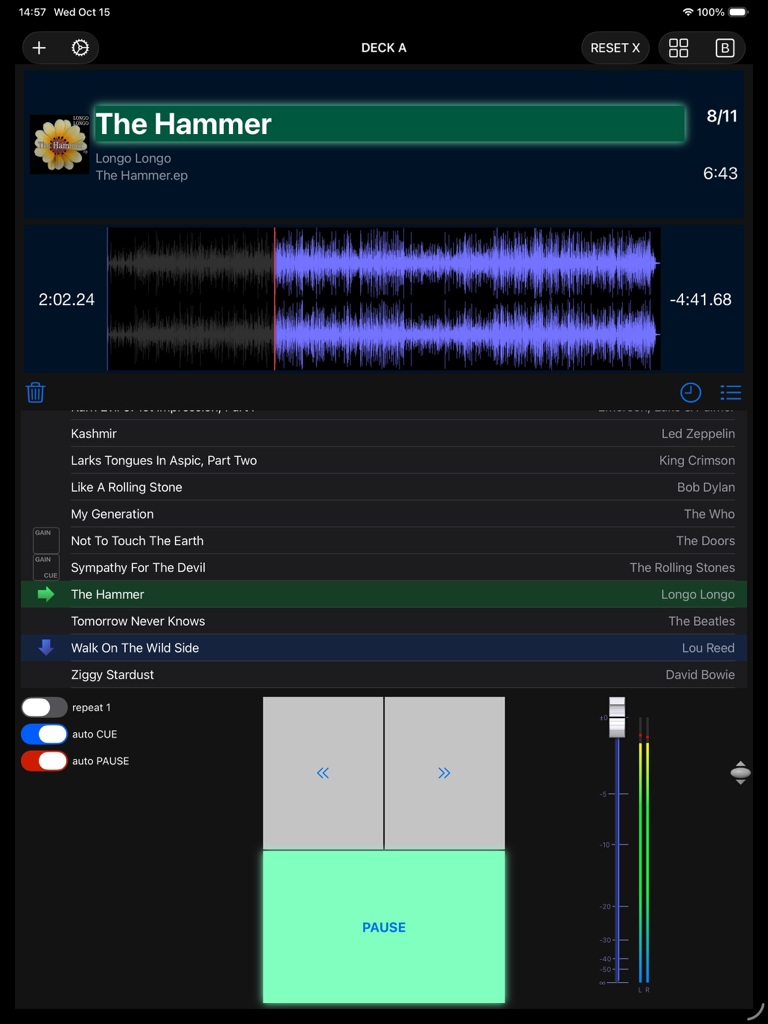Skip back with the rewind button

click(x=323, y=773)
